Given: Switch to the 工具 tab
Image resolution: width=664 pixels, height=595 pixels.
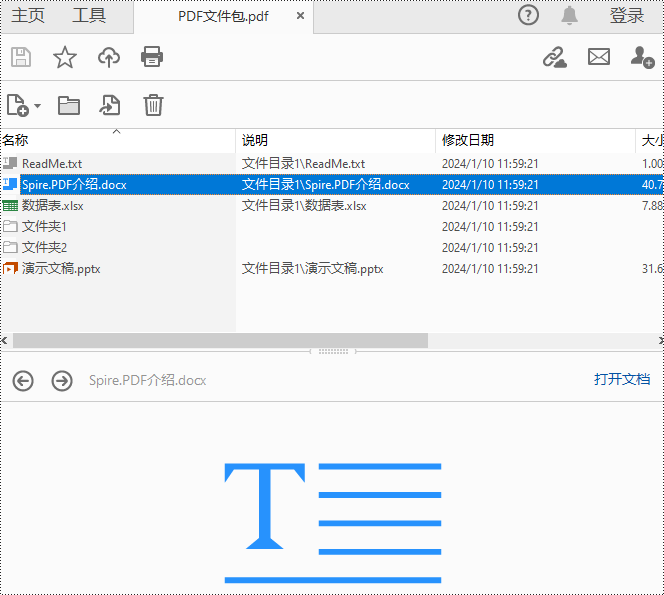Looking at the screenshot, I should pos(89,16).
